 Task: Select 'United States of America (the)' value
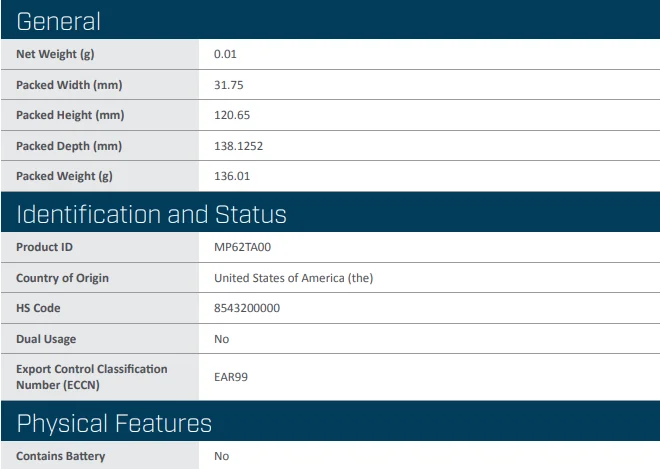click(x=293, y=278)
